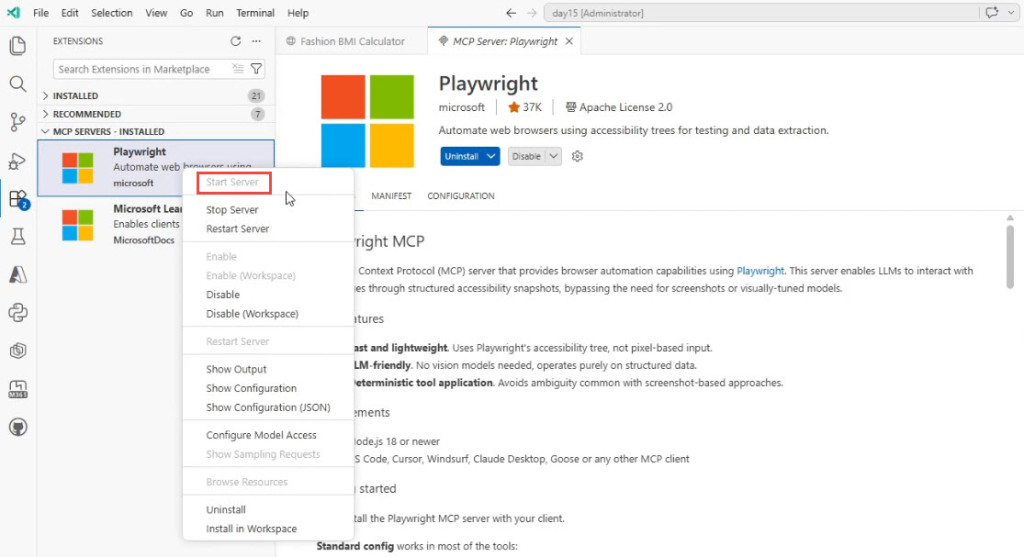
Task: Go forward with the navigation arrow
Action: coord(532,13)
